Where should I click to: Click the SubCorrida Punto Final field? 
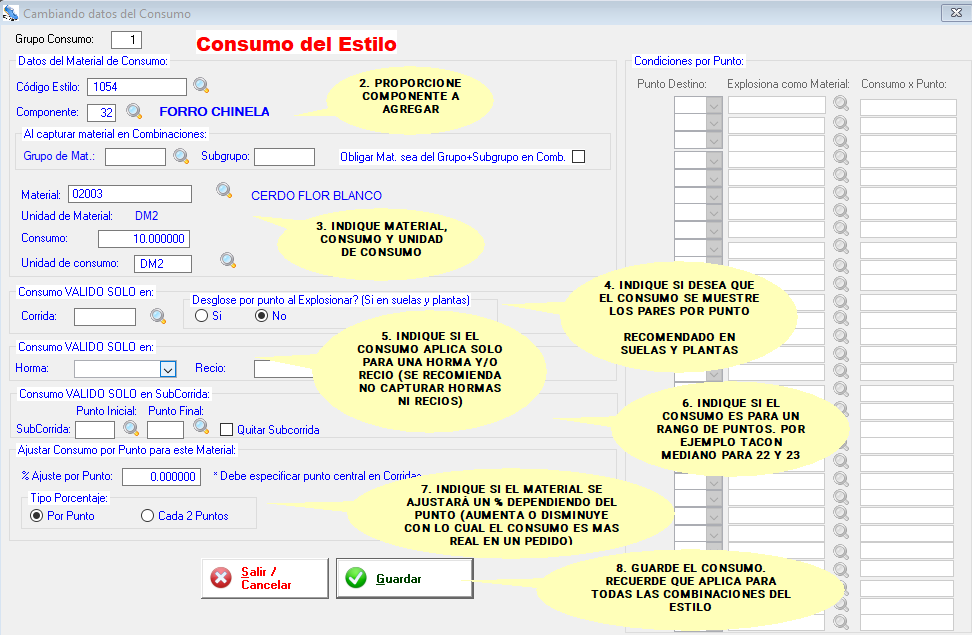pyautogui.click(x=166, y=430)
